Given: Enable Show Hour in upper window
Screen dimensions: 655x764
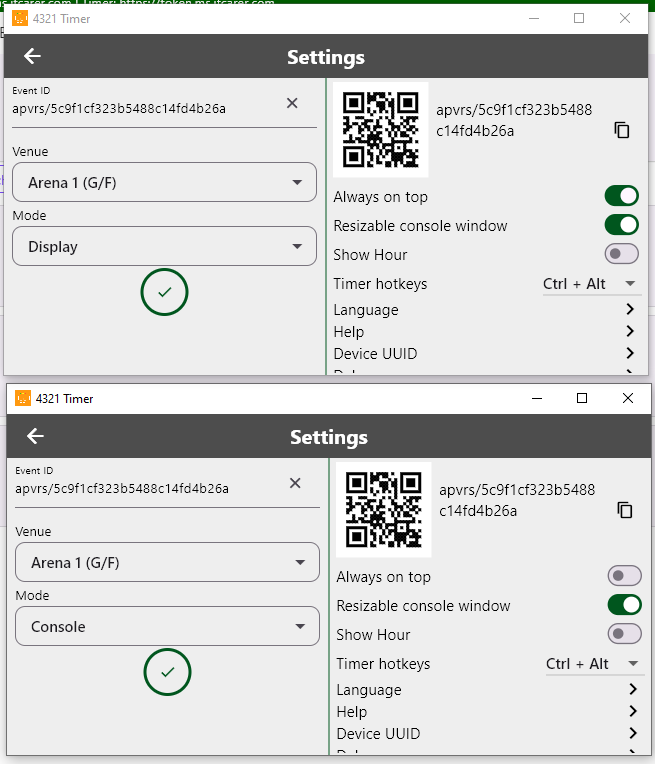Looking at the screenshot, I should click(x=621, y=254).
